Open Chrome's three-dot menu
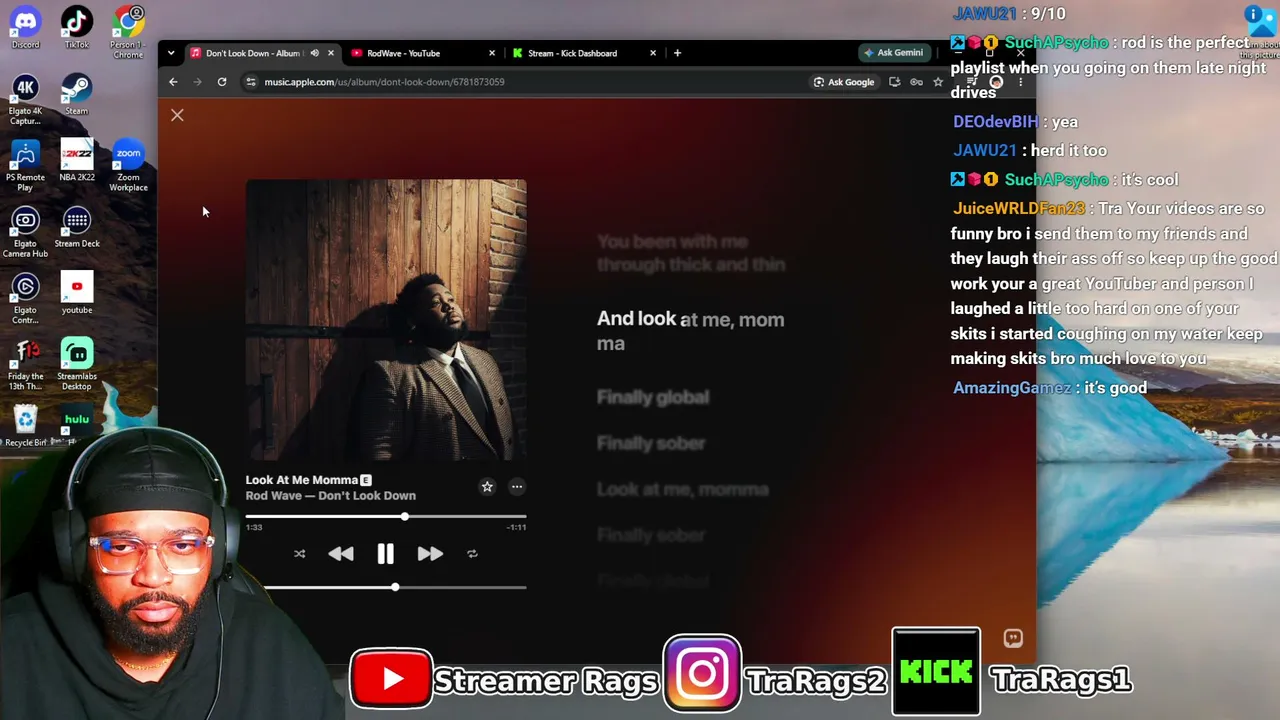Viewport: 1280px width, 720px height. (1020, 82)
